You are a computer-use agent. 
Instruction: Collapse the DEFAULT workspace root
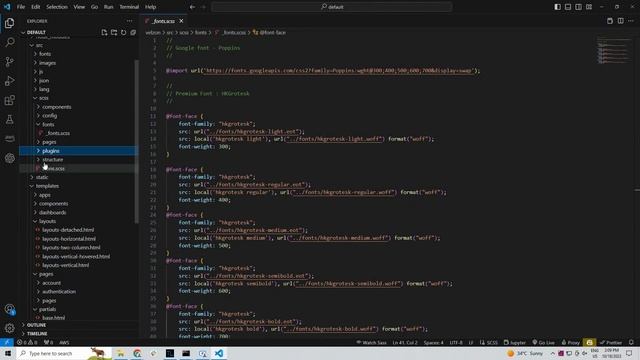click(x=36, y=32)
